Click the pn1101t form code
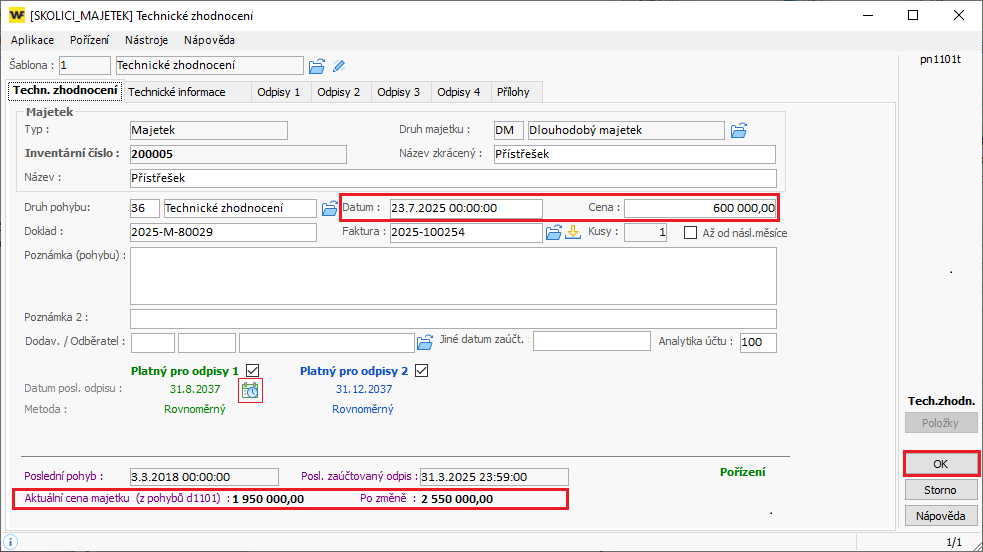 (940, 60)
